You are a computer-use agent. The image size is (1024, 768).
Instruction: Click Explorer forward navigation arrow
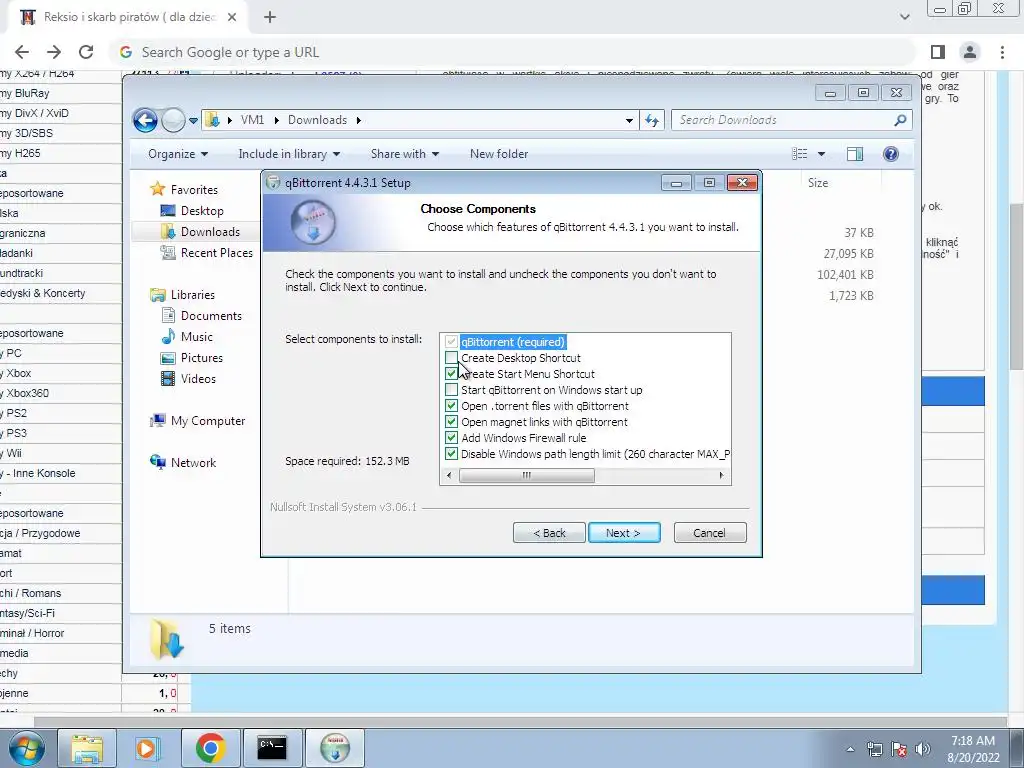point(173,120)
